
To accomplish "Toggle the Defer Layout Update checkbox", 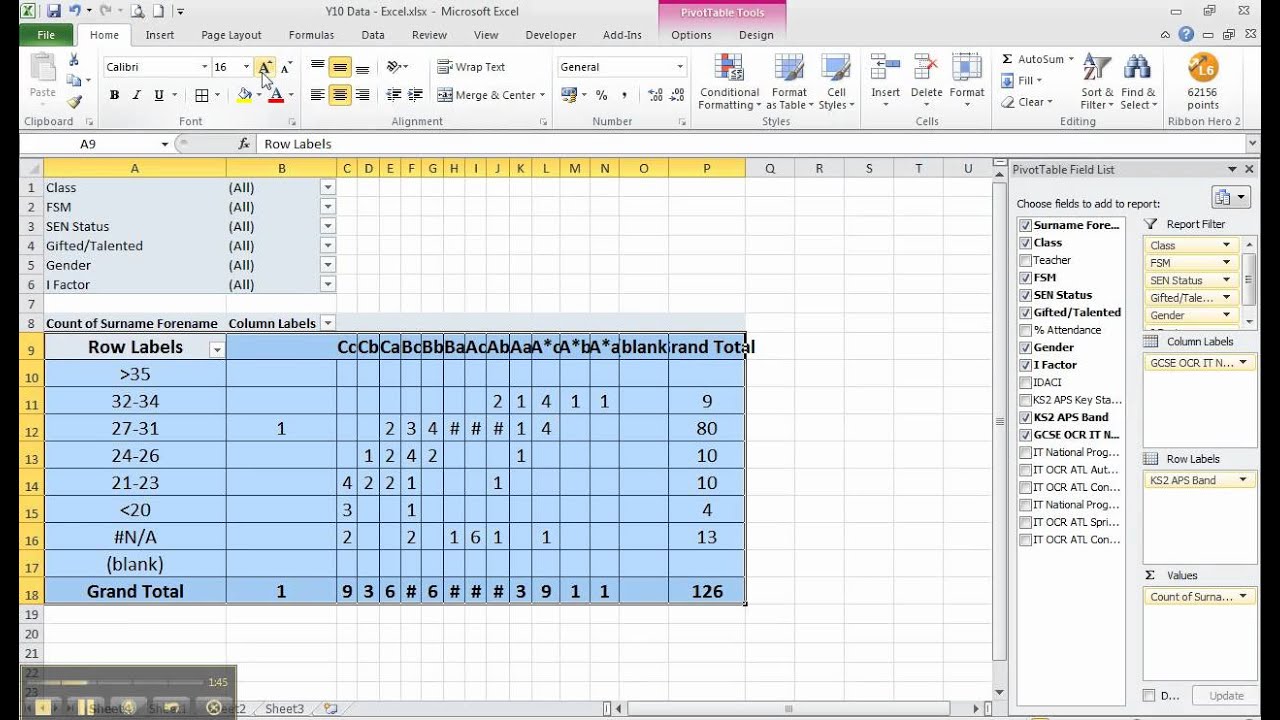I will pyautogui.click(x=1149, y=695).
